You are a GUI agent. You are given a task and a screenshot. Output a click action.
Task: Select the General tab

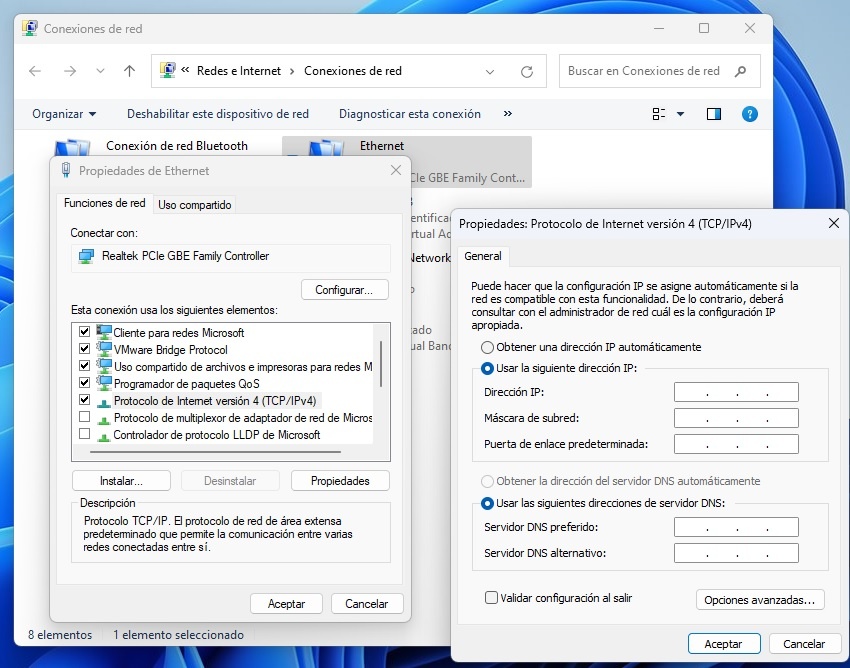point(483,256)
